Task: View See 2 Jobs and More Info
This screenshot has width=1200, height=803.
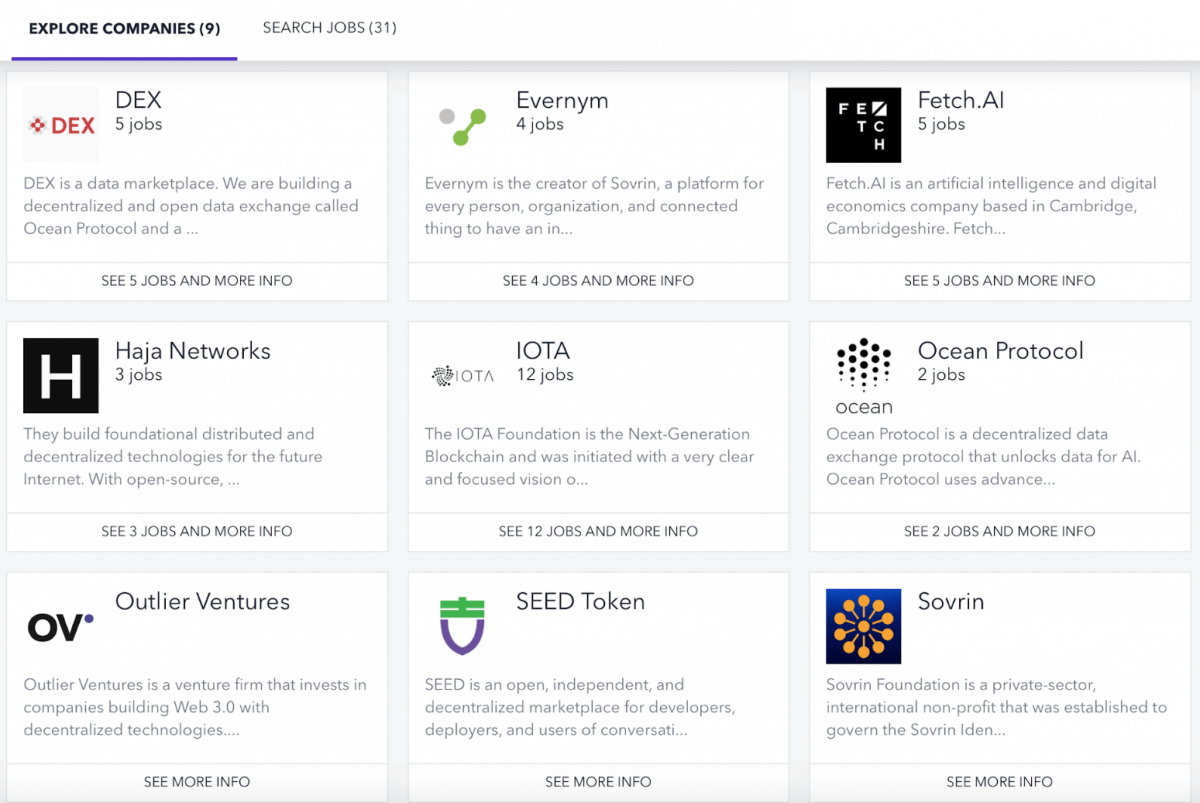Action: 999,532
